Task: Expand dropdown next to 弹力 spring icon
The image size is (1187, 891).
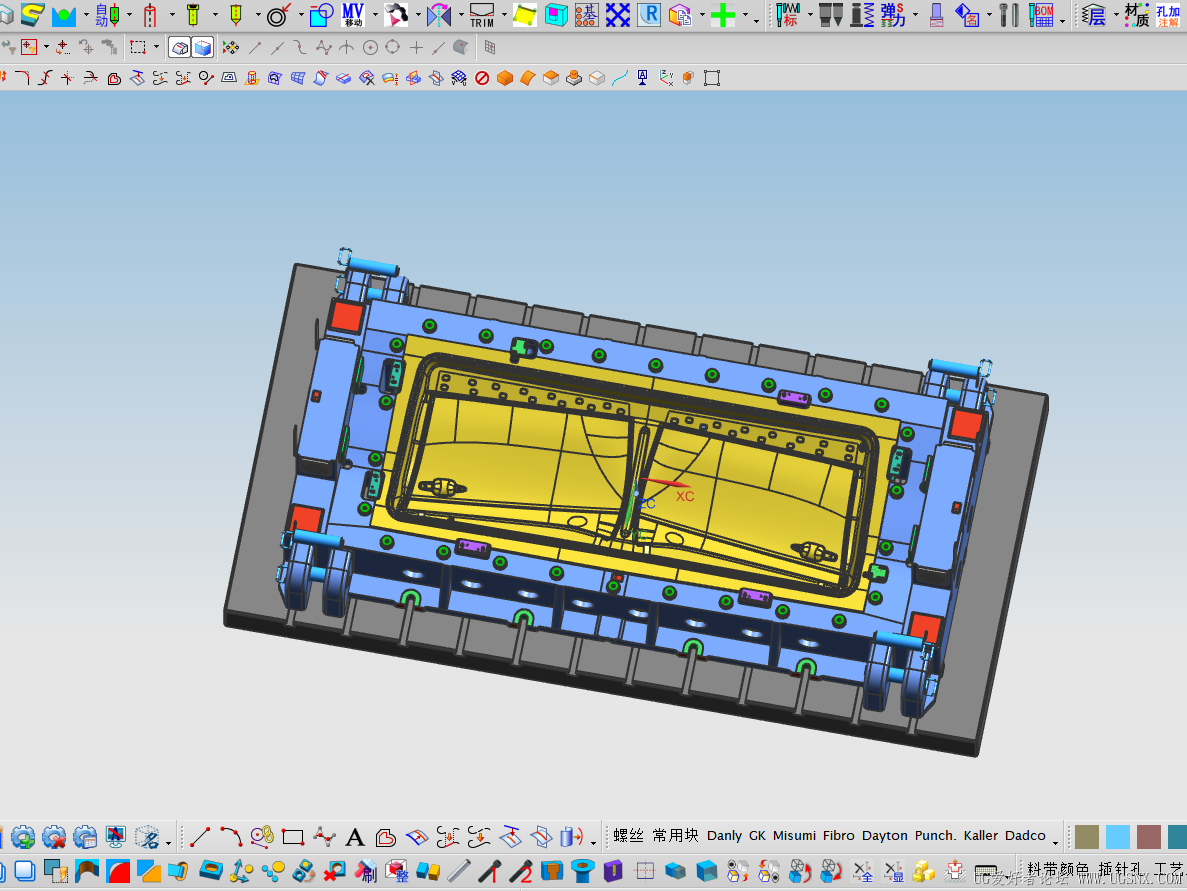Action: click(x=916, y=14)
